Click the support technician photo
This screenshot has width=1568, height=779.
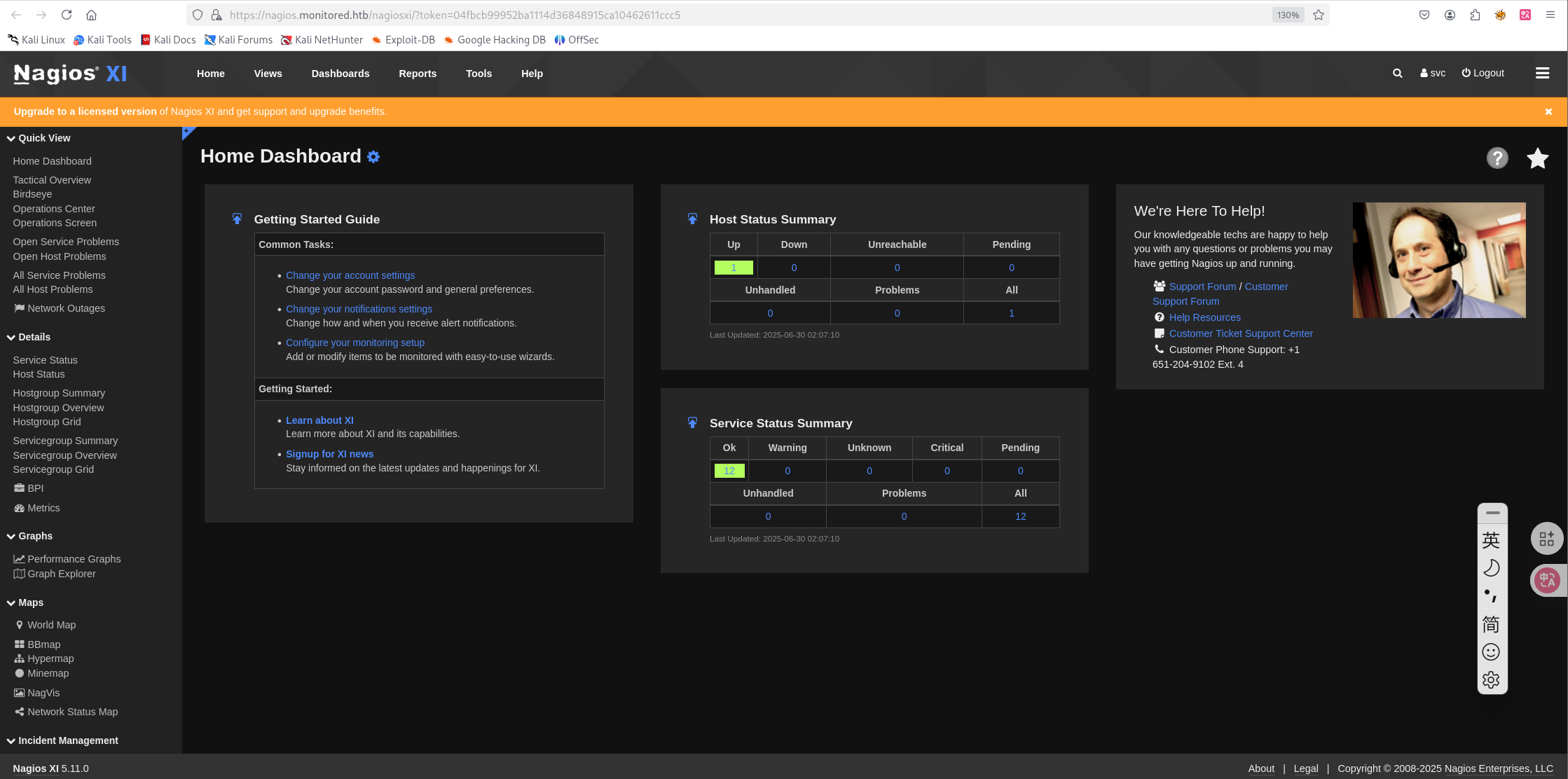point(1439,260)
